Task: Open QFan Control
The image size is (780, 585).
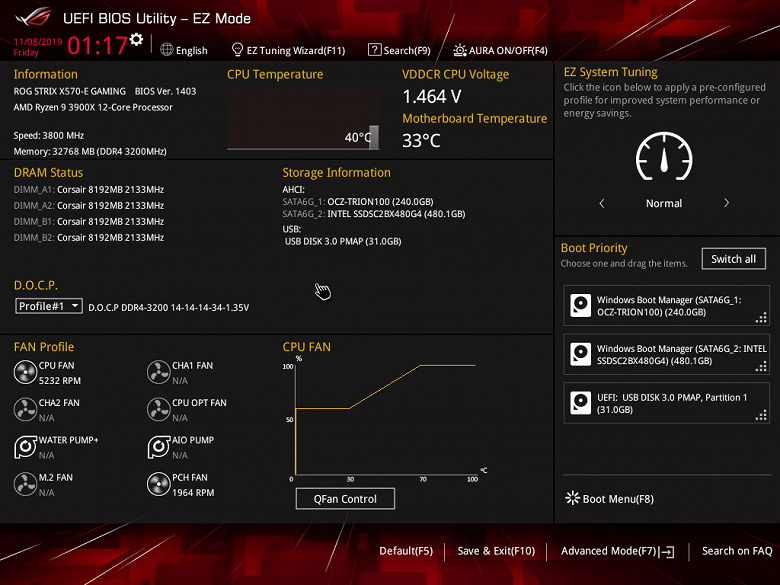Action: 345,498
